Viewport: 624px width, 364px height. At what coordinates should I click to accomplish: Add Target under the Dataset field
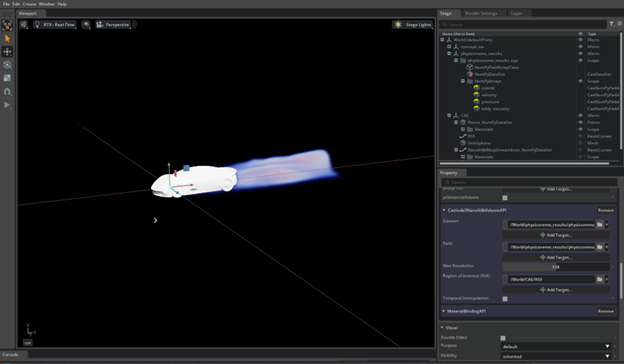pyautogui.click(x=556, y=235)
